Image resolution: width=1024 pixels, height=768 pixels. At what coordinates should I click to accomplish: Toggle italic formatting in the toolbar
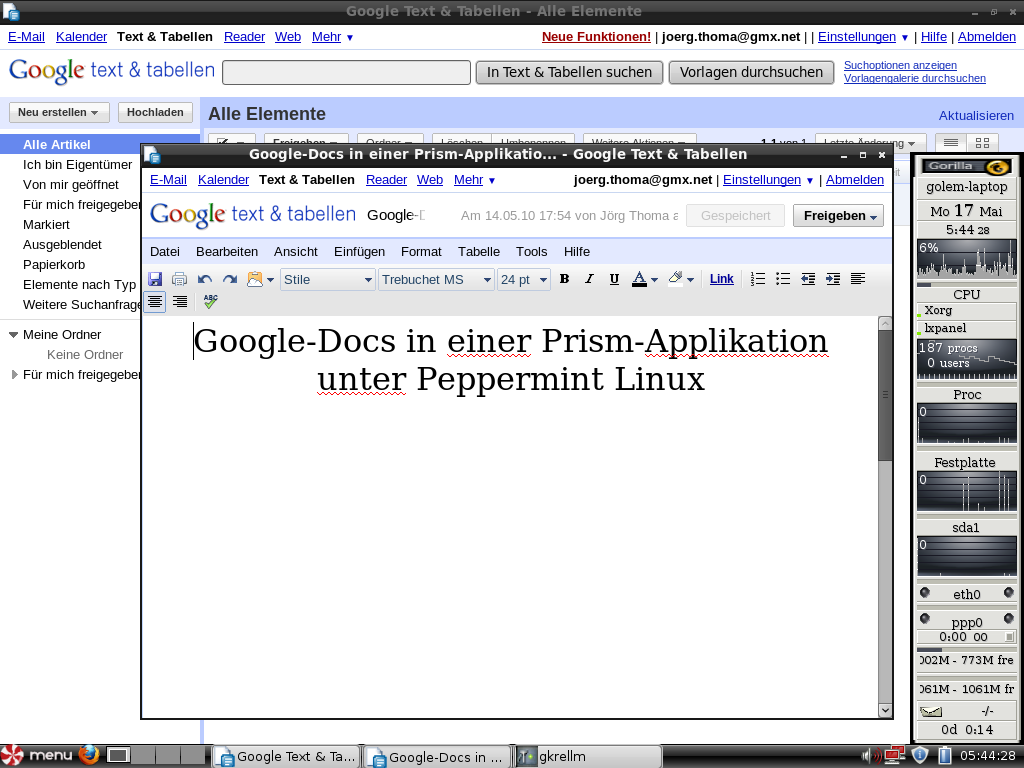tap(588, 279)
